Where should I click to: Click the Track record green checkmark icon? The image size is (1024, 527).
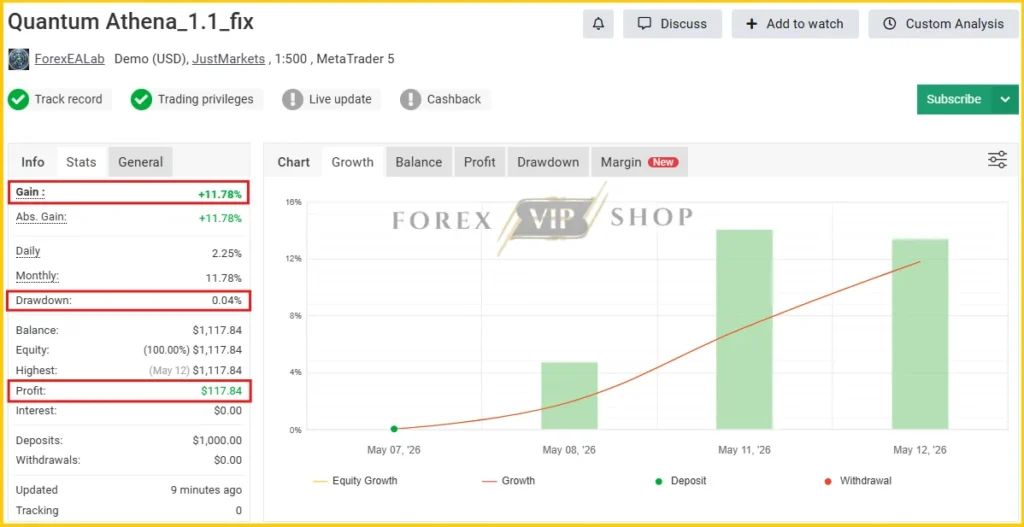click(x=18, y=100)
